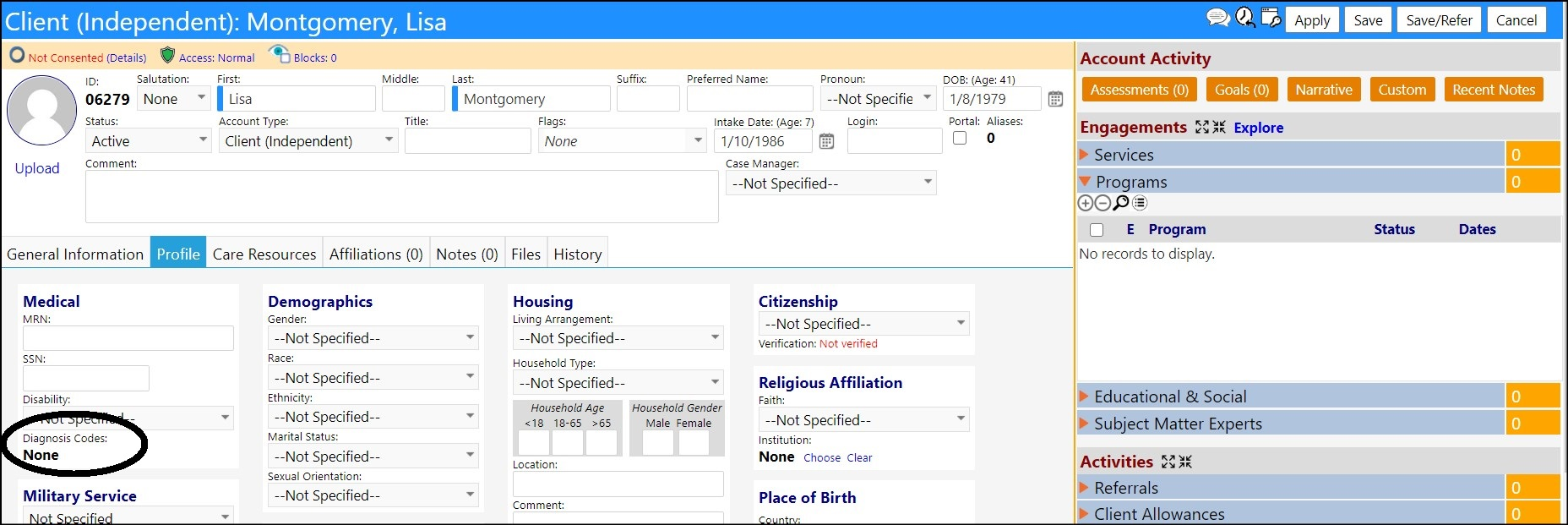Open the Account Type dropdown
This screenshot has width=1568, height=525.
(x=308, y=140)
